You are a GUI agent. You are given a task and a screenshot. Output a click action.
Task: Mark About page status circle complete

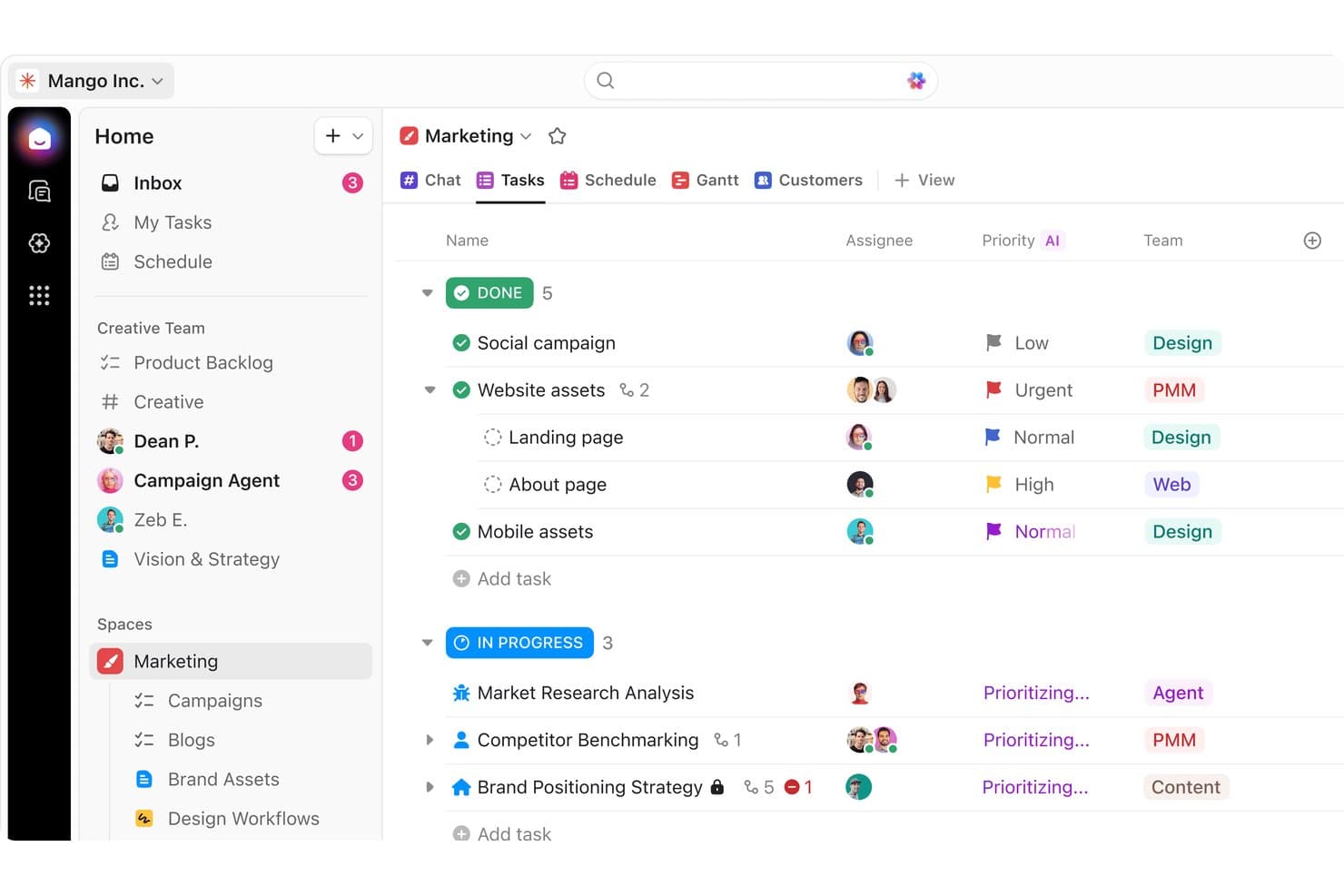pyautogui.click(x=492, y=485)
